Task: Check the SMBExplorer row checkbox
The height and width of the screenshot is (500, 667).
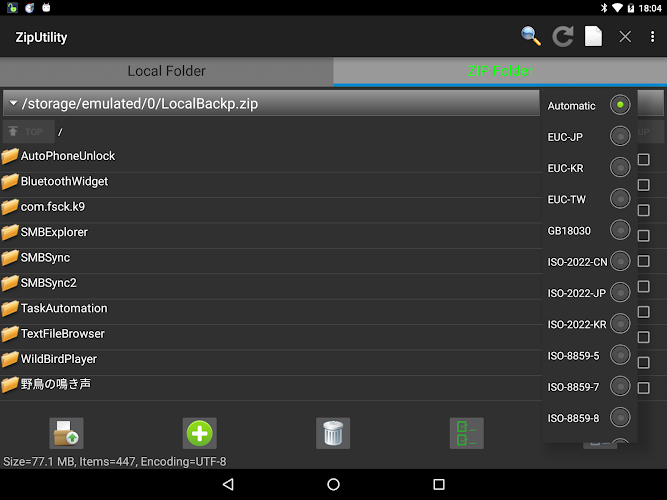Action: (644, 236)
